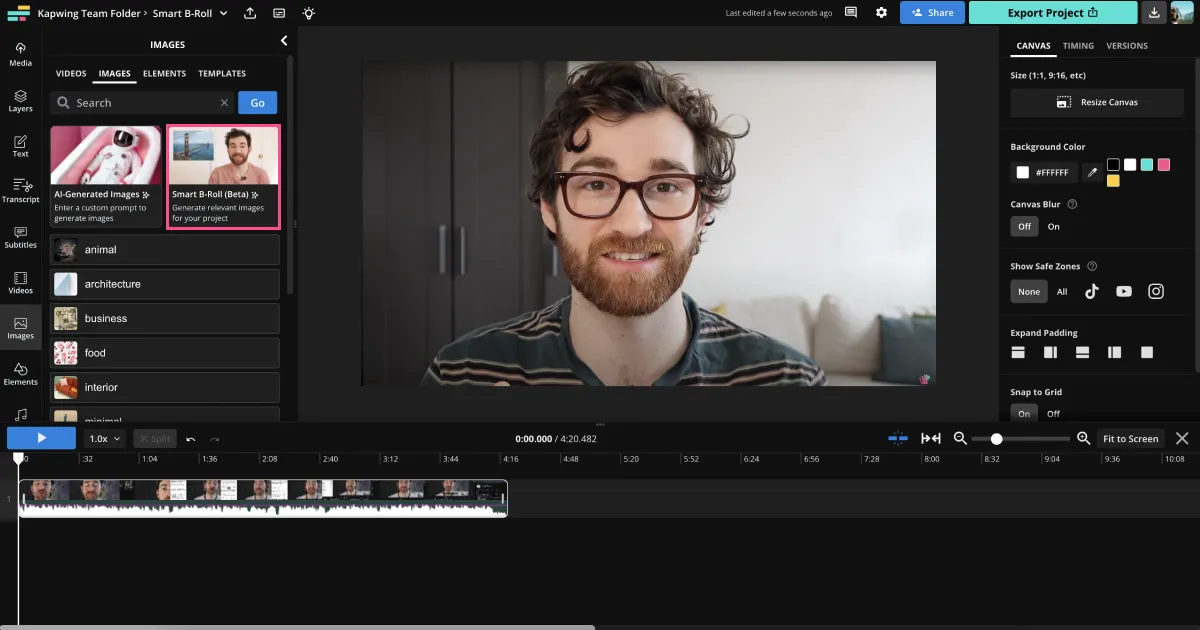Click the TikTok safe zone icon
The height and width of the screenshot is (630, 1200).
[x=1092, y=291]
